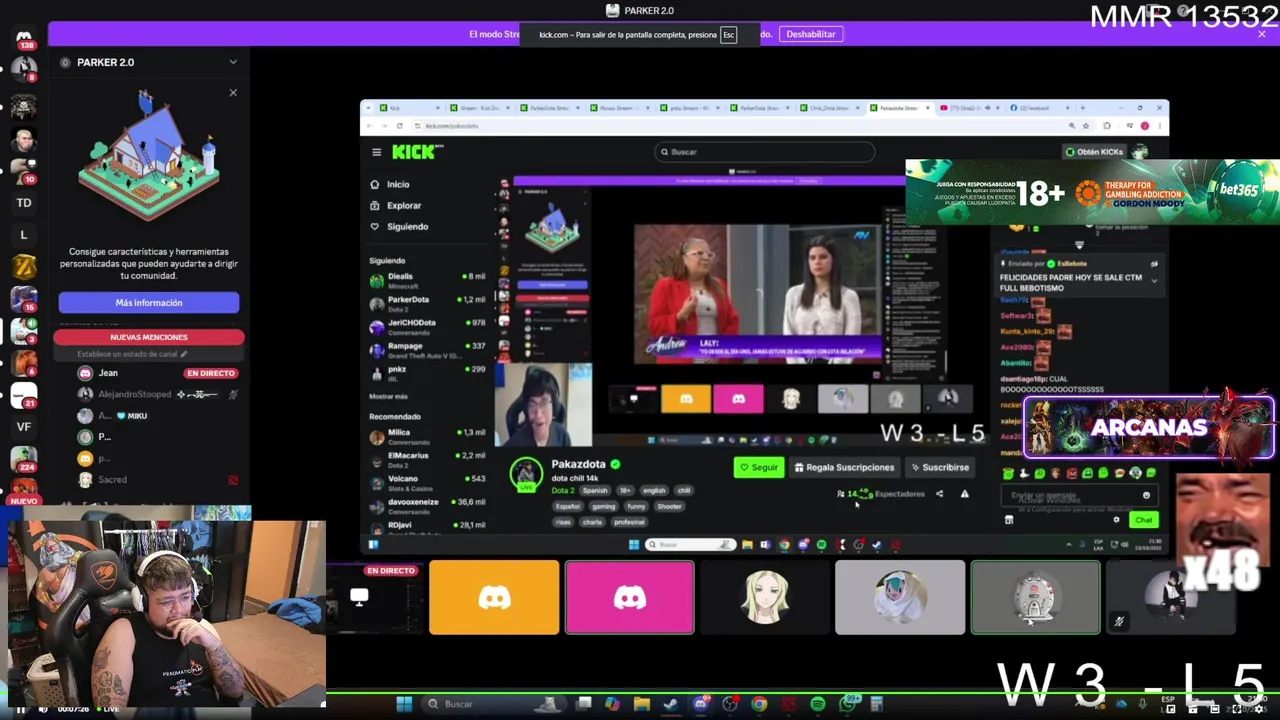Click the green Seguir button
This screenshot has height=720, width=1280.
tap(759, 467)
